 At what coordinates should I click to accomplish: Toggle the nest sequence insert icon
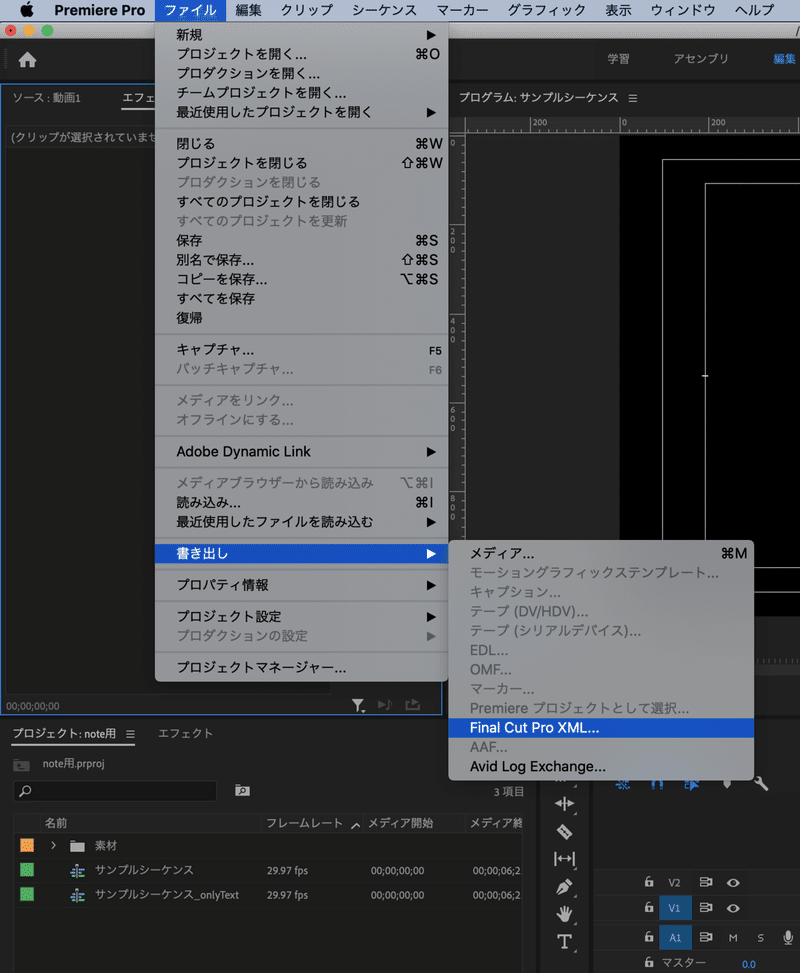pos(622,784)
